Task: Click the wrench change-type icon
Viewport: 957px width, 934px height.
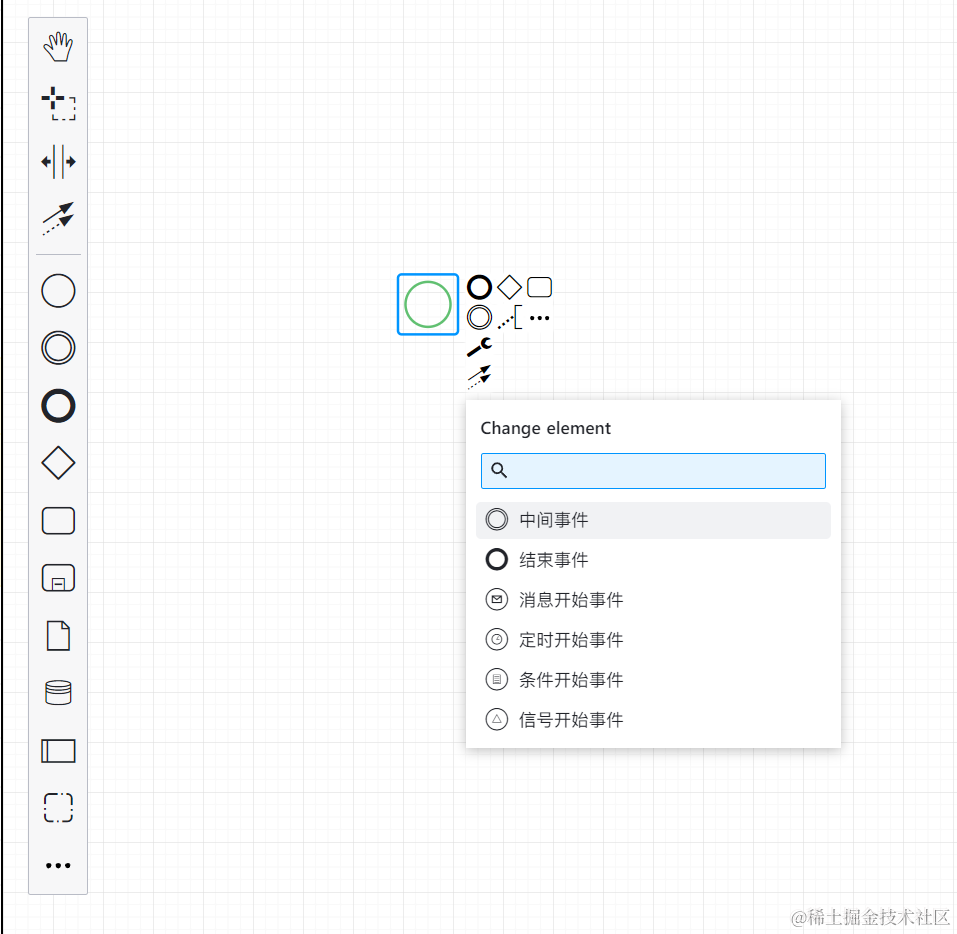Action: click(479, 347)
